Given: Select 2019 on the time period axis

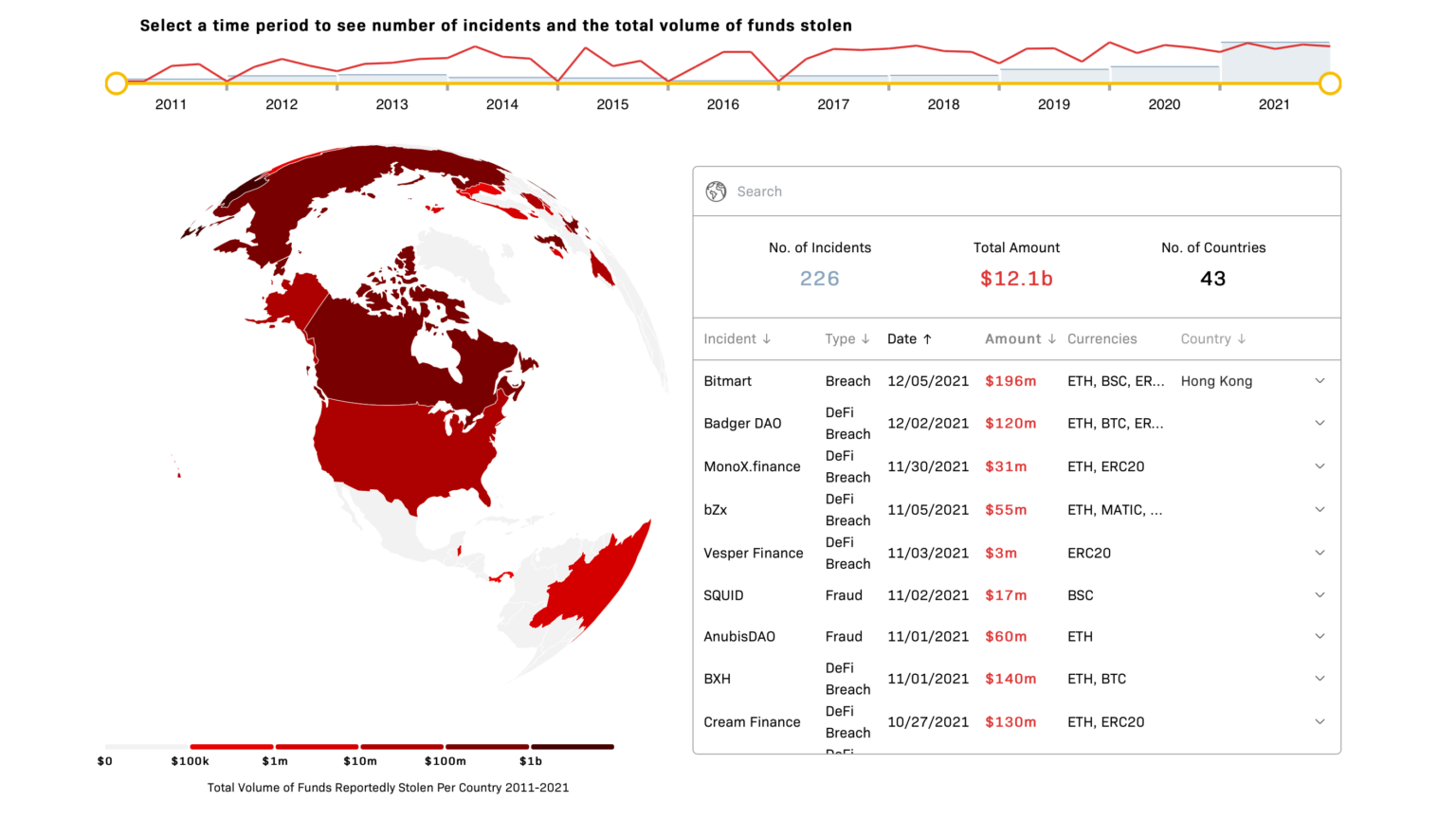Looking at the screenshot, I should (x=1053, y=104).
